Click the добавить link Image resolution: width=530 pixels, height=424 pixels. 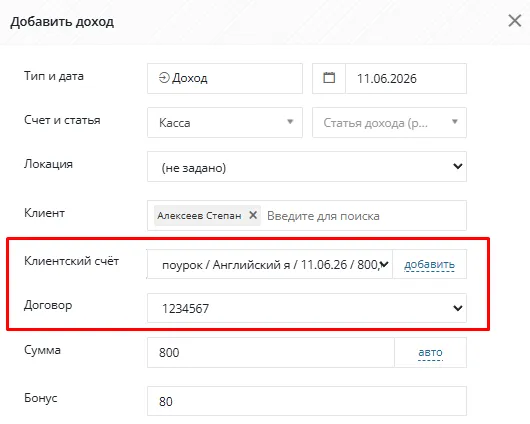(x=429, y=264)
